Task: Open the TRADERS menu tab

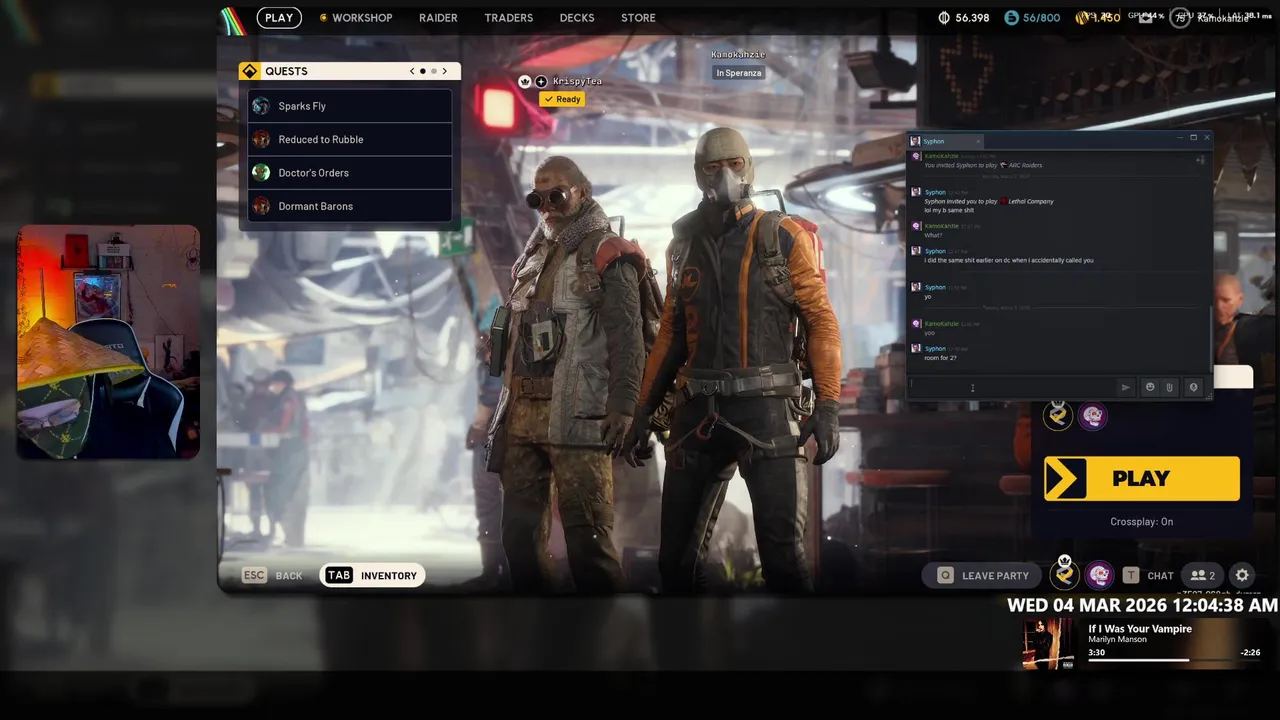Action: coord(508,17)
